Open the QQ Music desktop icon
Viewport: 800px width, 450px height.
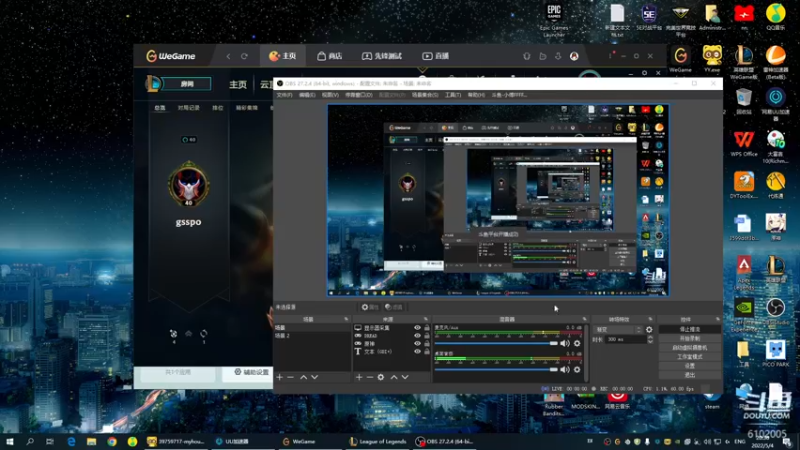pos(776,17)
